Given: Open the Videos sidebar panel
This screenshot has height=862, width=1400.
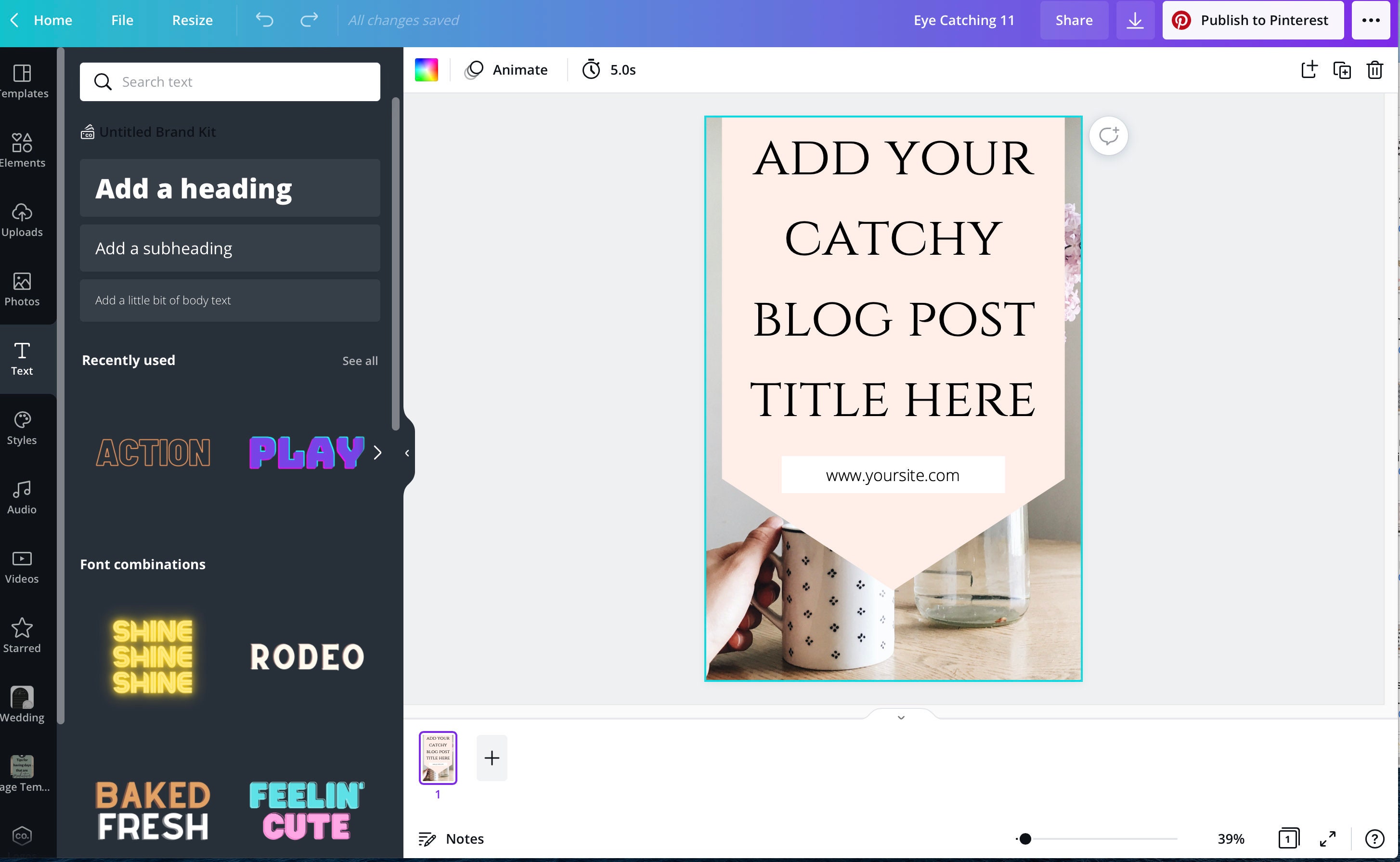Looking at the screenshot, I should pos(22,567).
